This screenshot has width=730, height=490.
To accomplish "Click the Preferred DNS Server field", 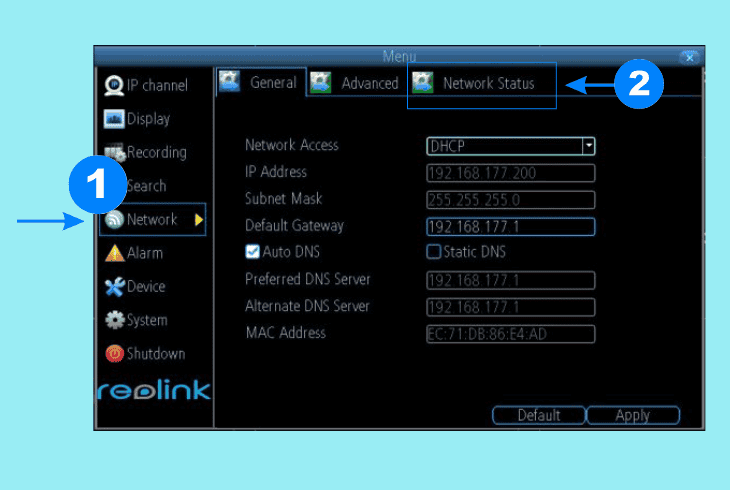I will pyautogui.click(x=511, y=280).
